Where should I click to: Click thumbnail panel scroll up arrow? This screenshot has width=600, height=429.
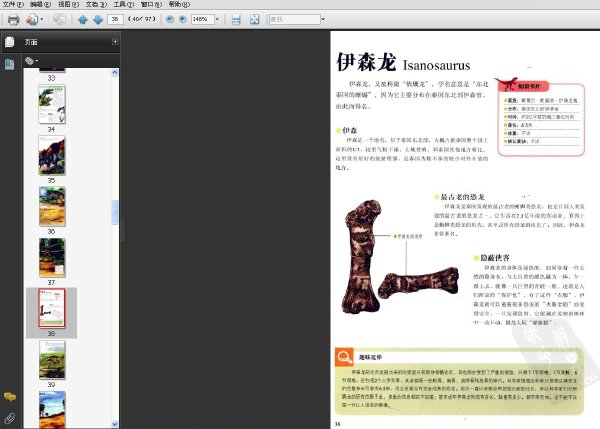click(115, 73)
